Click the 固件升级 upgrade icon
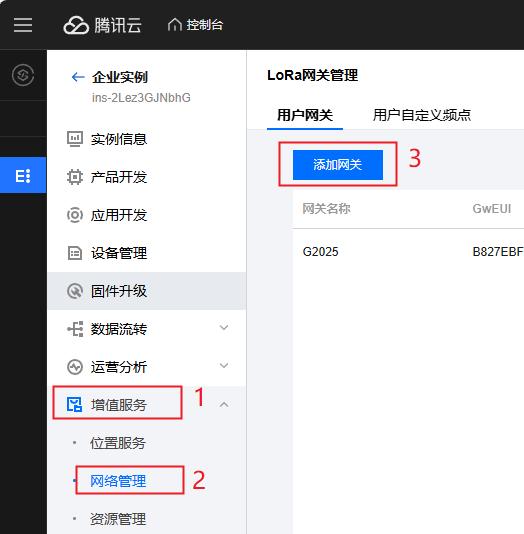 [x=75, y=291]
